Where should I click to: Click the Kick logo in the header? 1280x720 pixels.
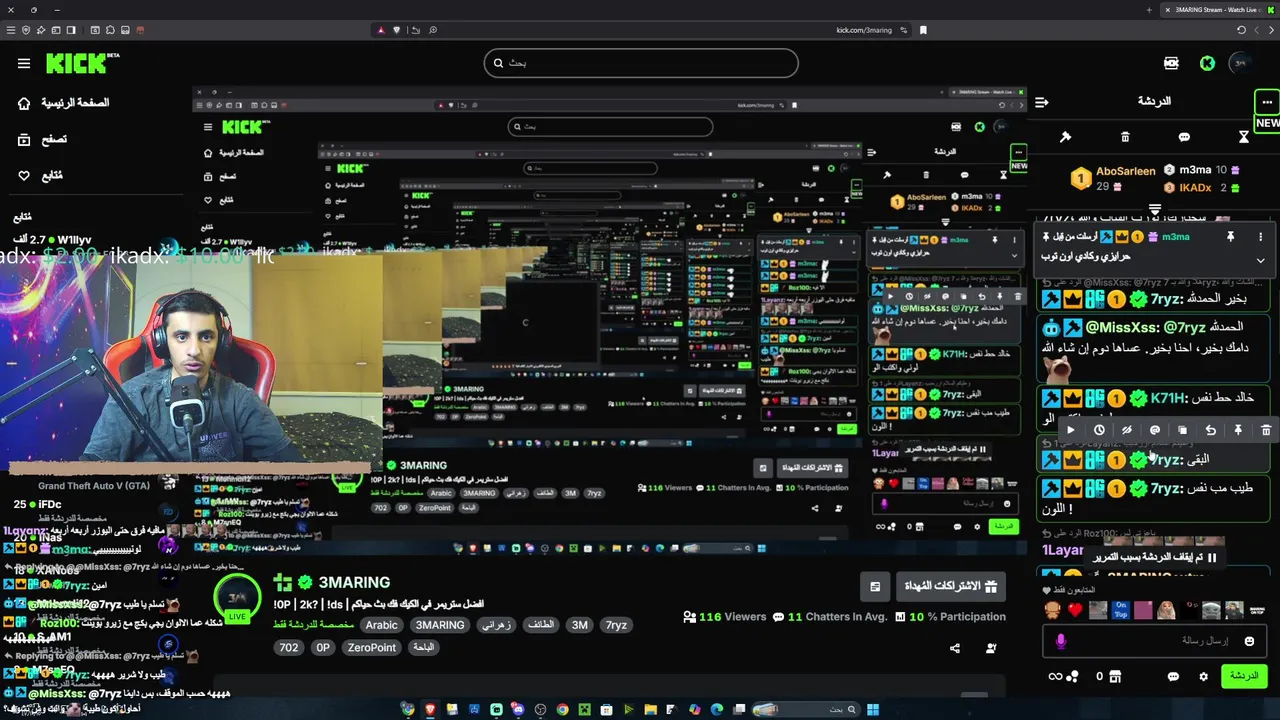[x=82, y=64]
